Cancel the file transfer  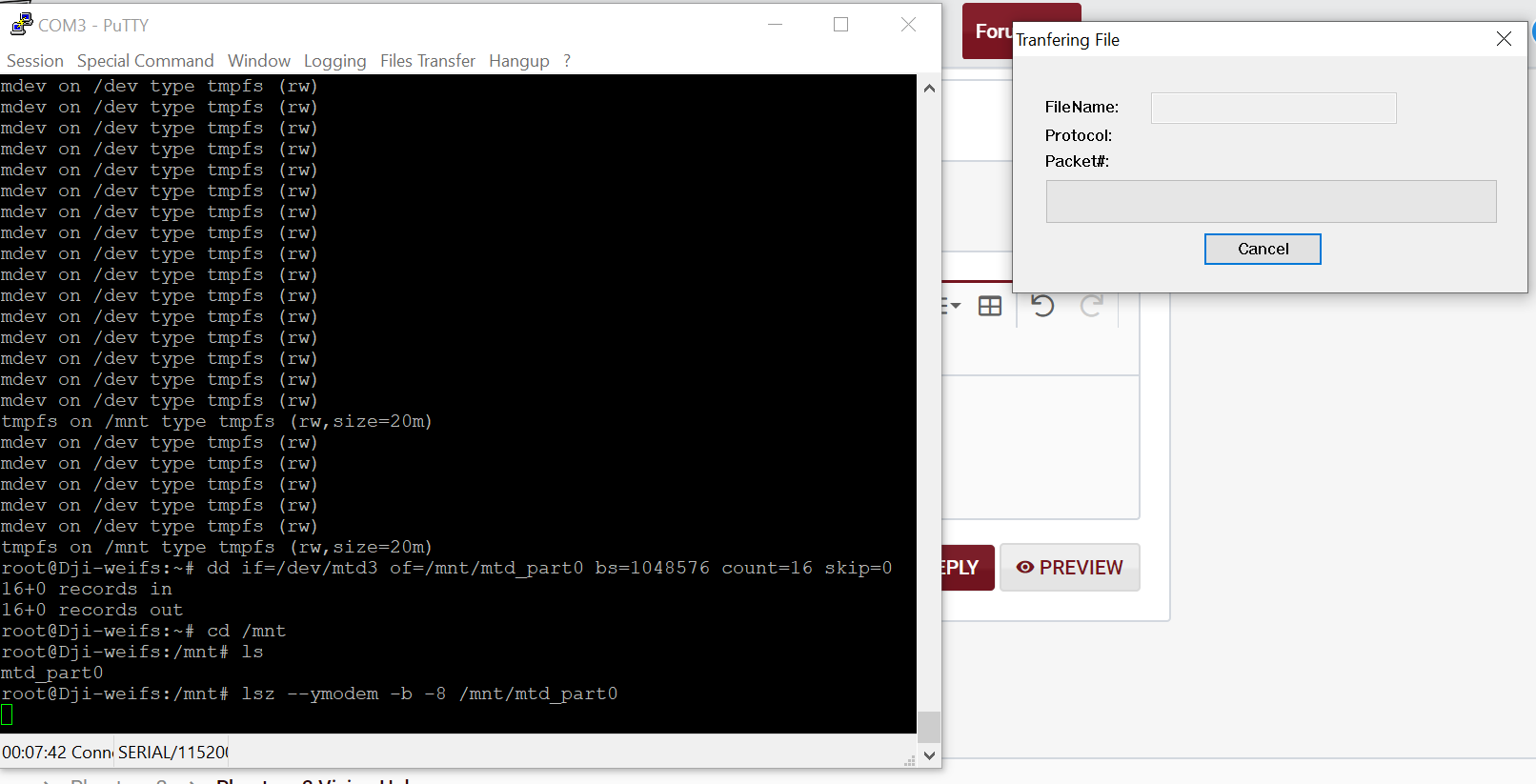[1263, 249]
